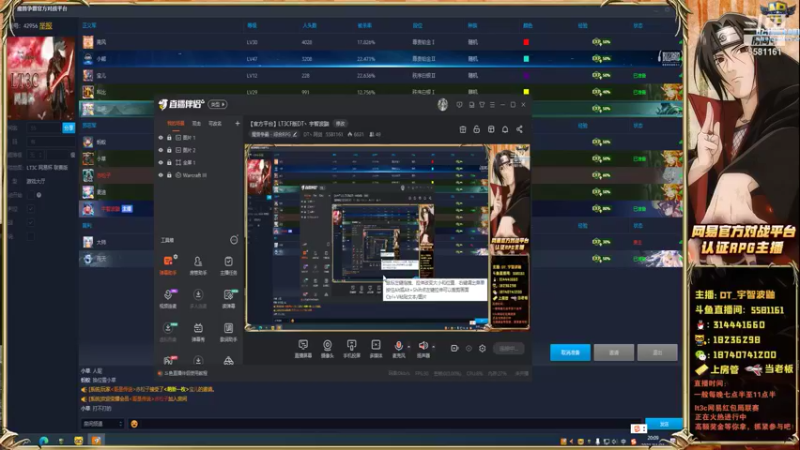This screenshot has height=450, width=800.
Task: Click the orange app icon in taskbar
Action: 96,440
